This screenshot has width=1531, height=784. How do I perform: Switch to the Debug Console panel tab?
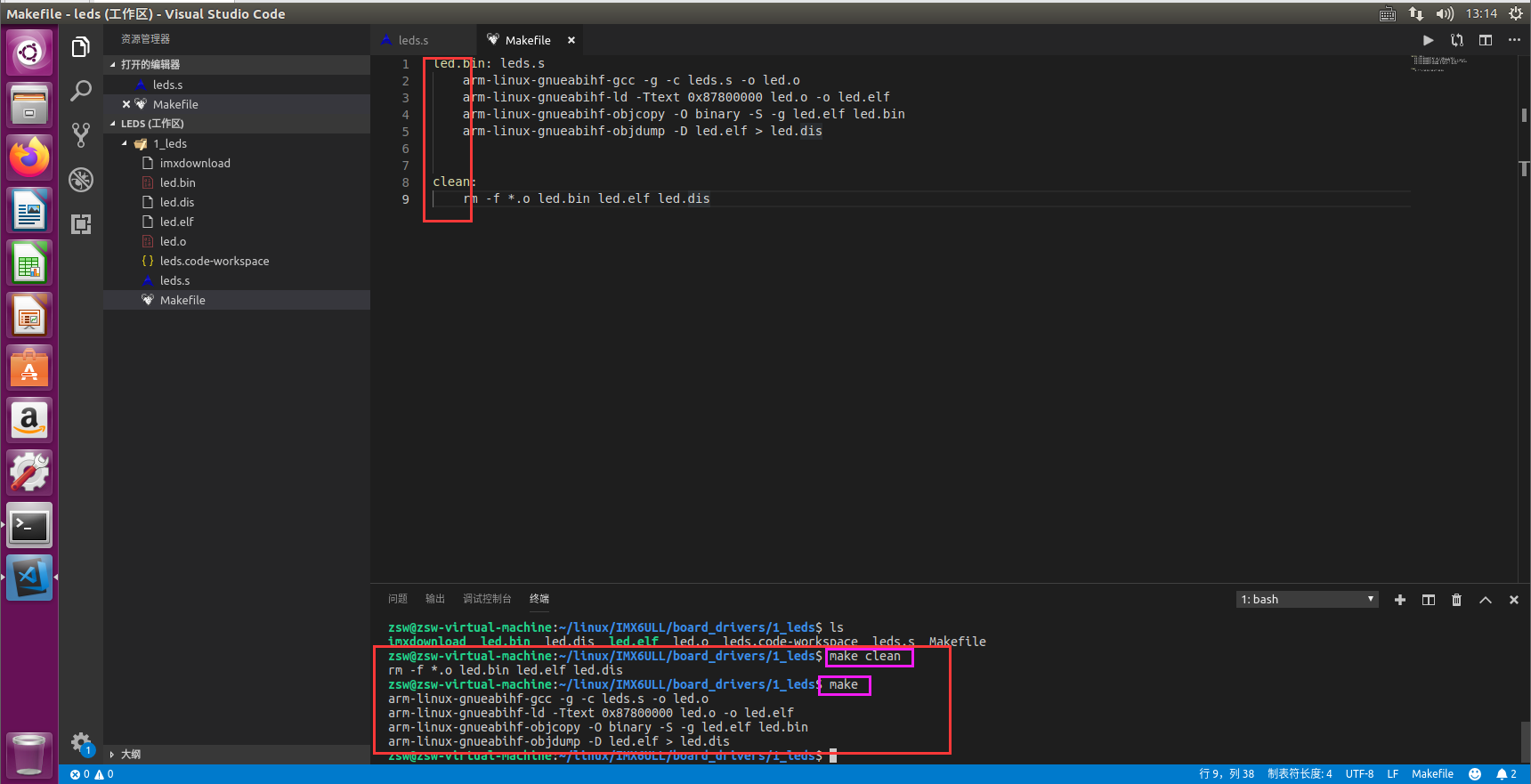[487, 599]
